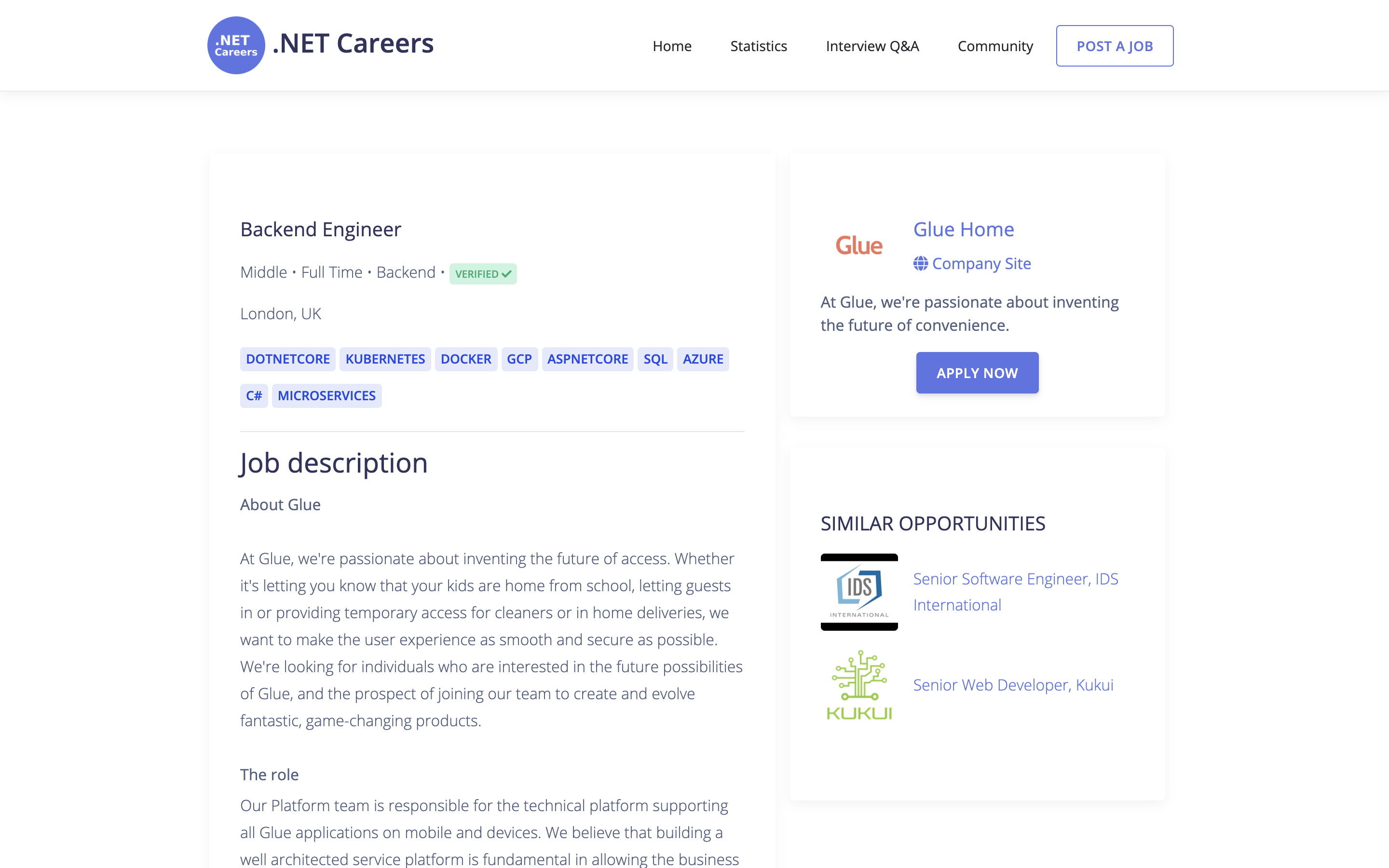Screen dimensions: 1389x868
Task: Open the Statistics page
Action: pos(758,45)
